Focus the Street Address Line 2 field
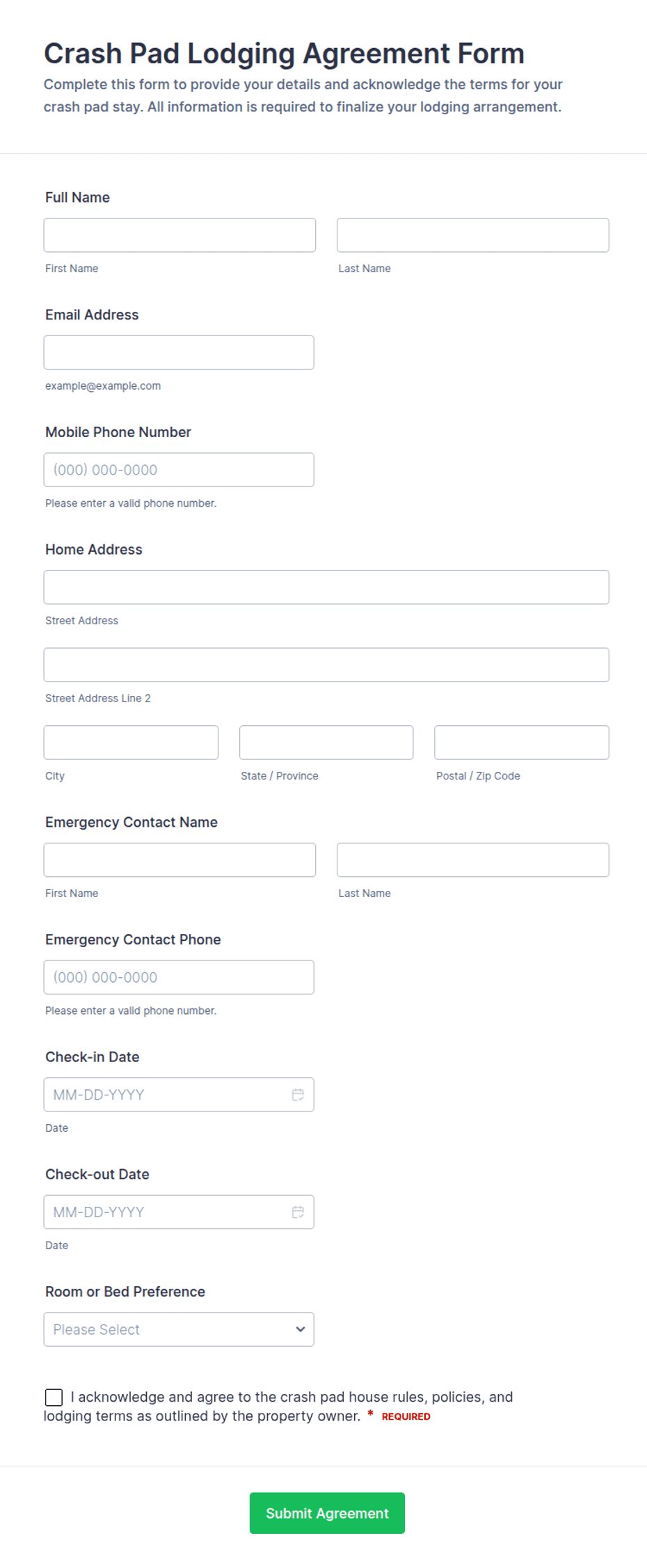 tap(326, 665)
